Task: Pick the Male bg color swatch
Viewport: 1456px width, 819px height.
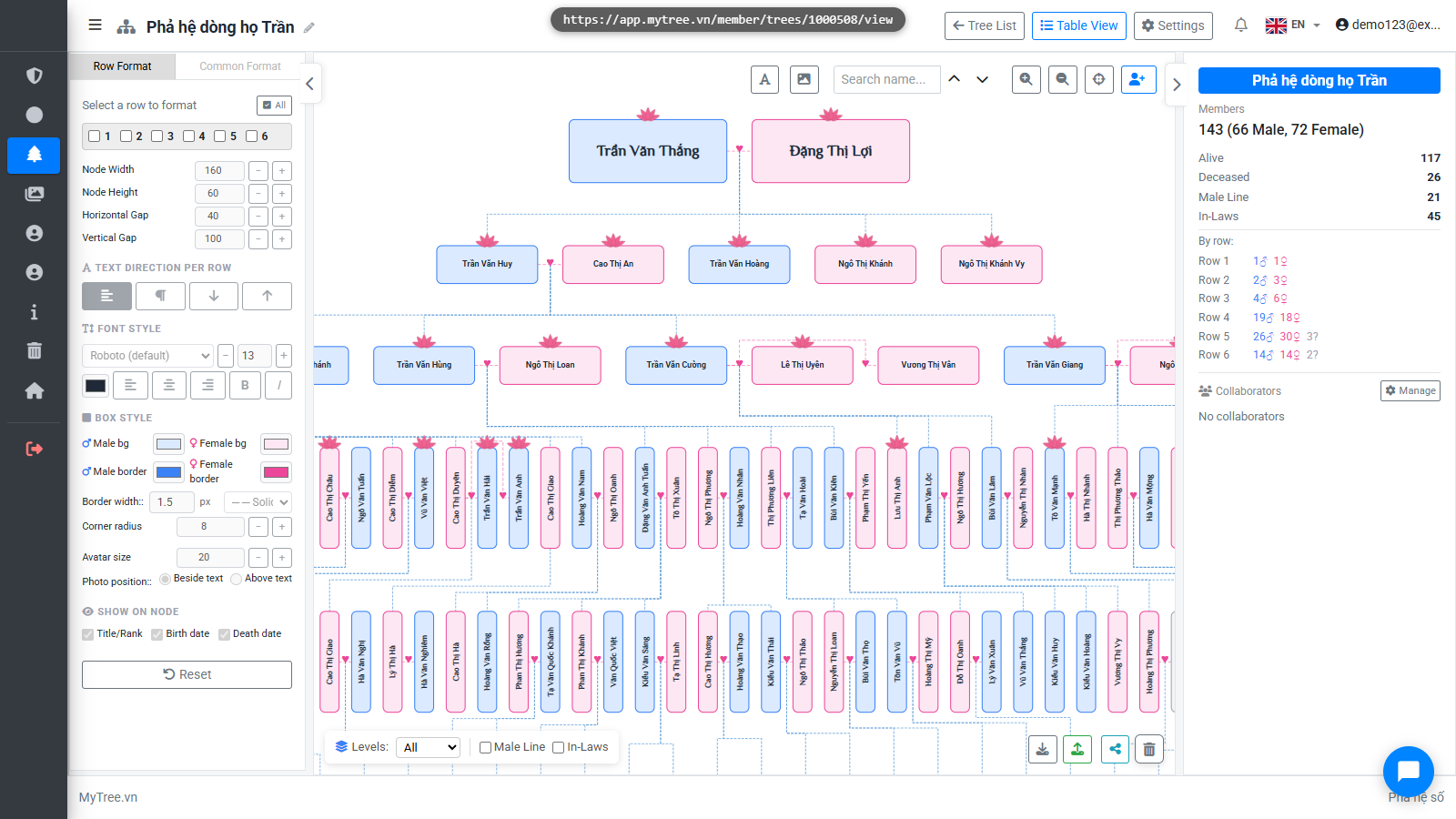Action: tap(168, 444)
